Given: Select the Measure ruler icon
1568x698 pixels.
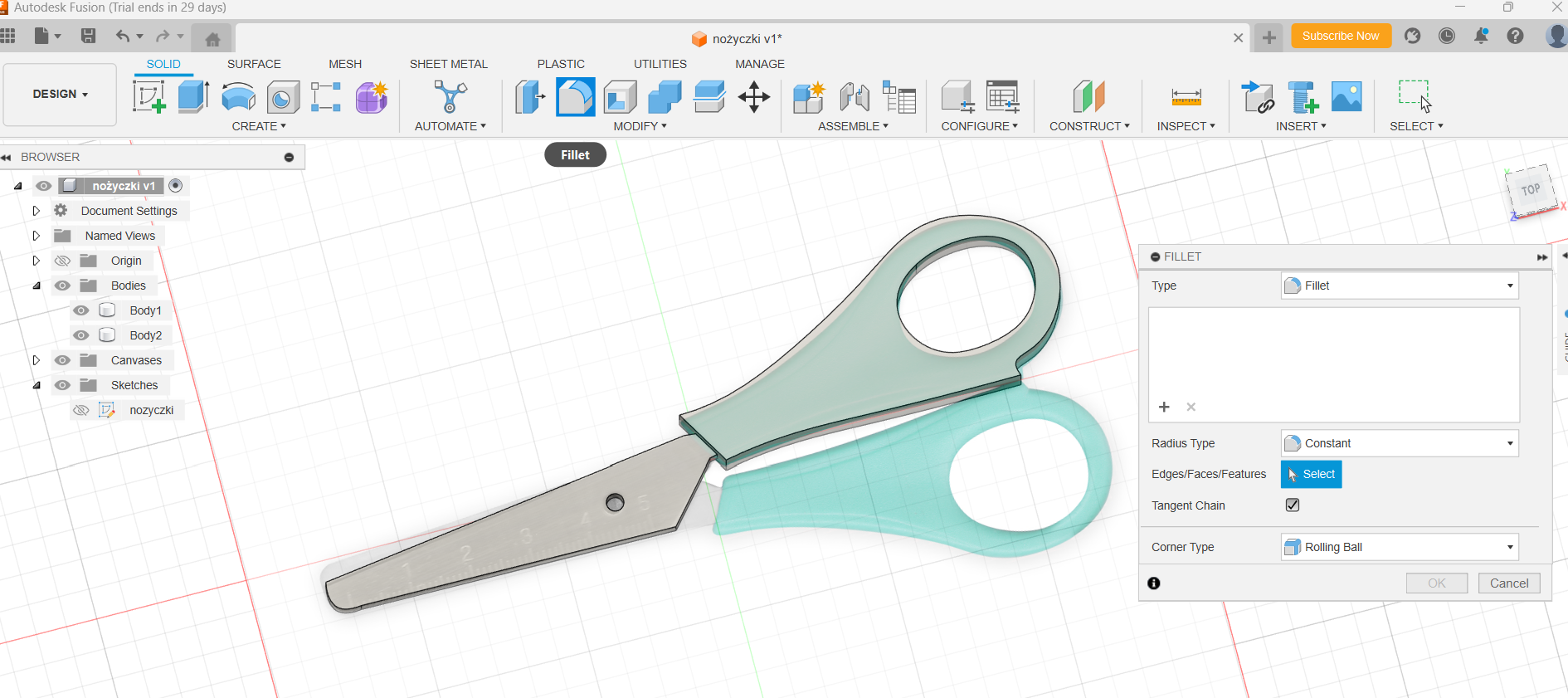Looking at the screenshot, I should coord(1186,97).
